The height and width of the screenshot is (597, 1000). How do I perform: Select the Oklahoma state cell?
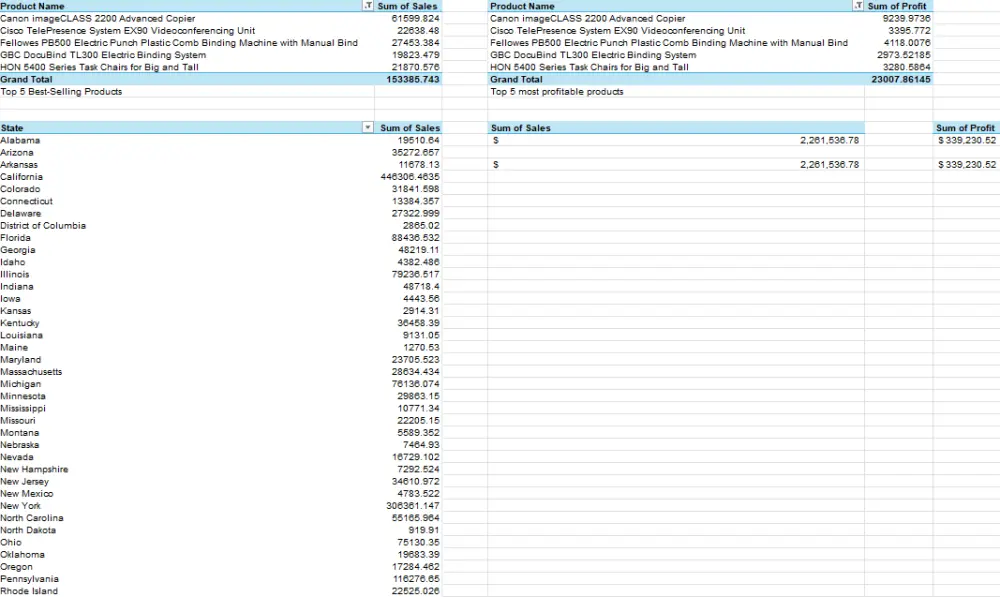[22, 554]
